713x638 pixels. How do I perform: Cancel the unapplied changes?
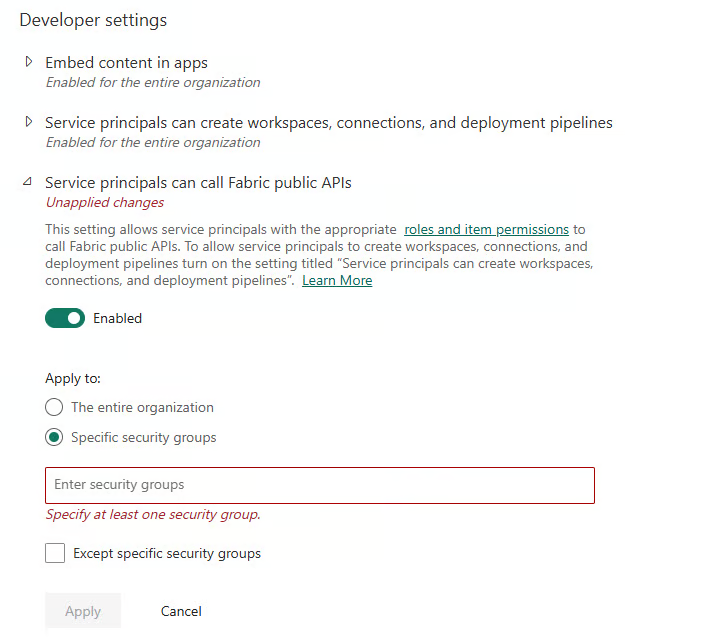coord(181,611)
